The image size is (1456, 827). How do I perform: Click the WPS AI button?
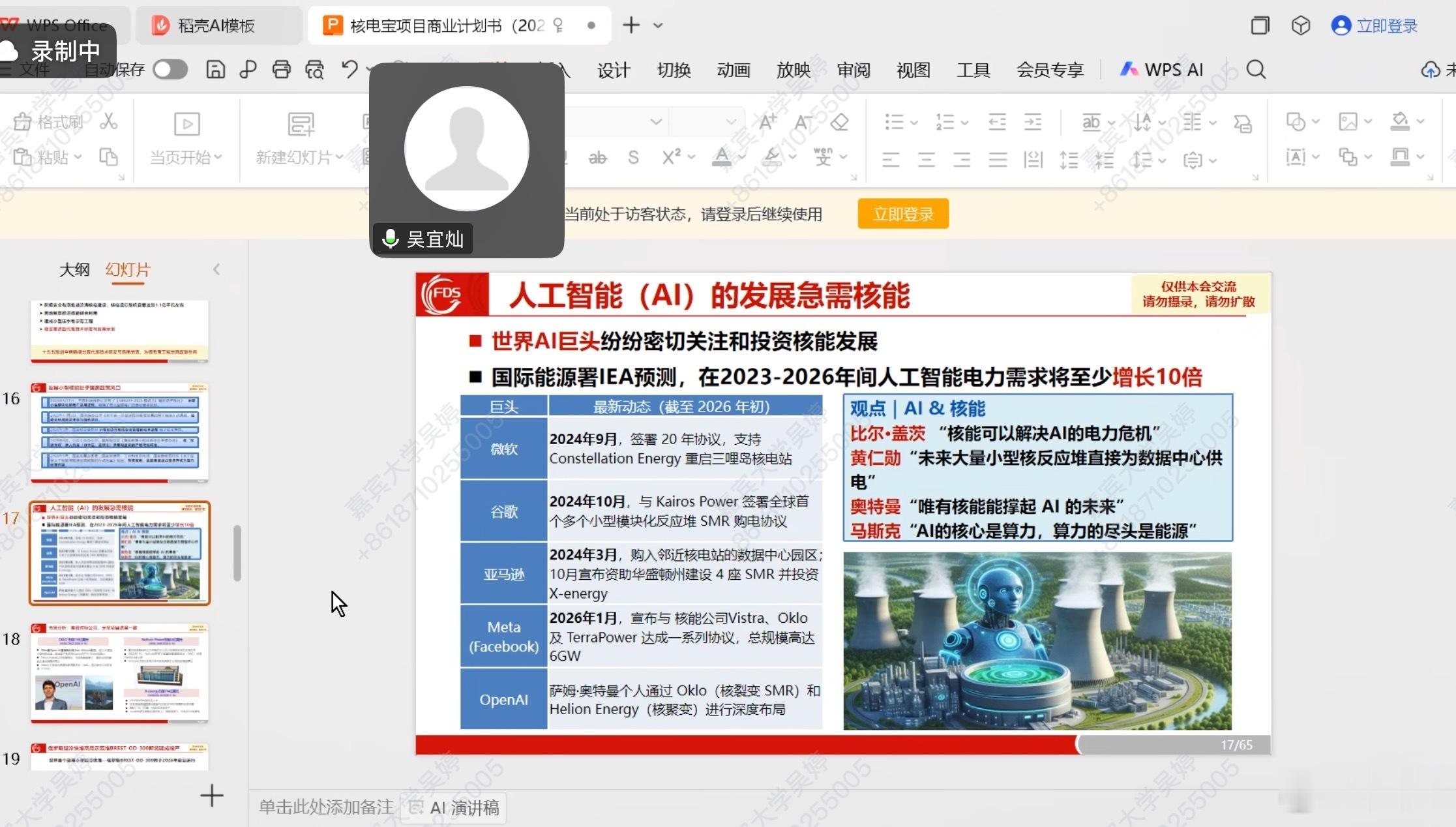click(1161, 69)
